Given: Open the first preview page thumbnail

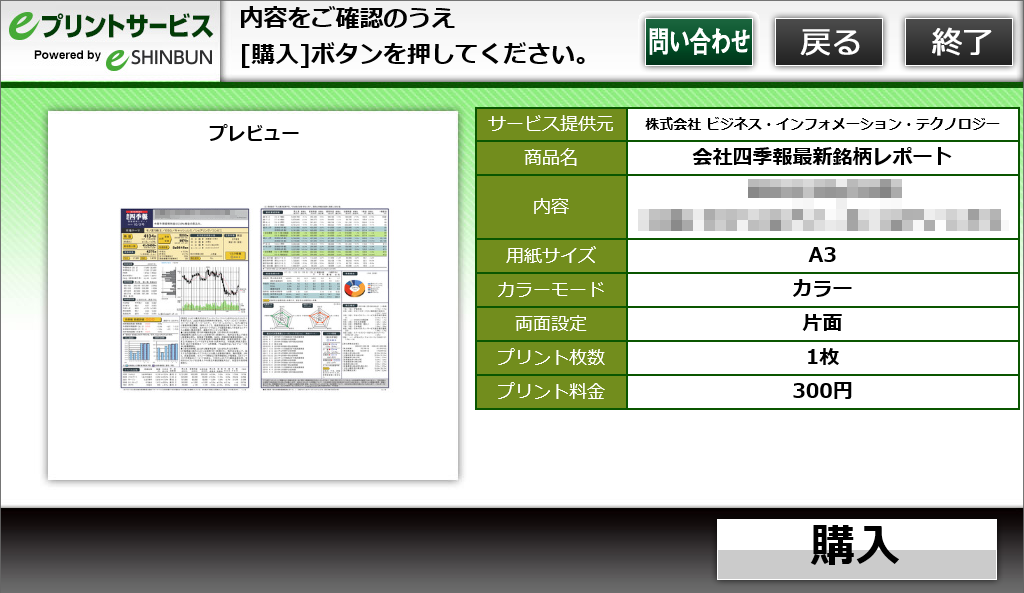Looking at the screenshot, I should (x=185, y=298).
